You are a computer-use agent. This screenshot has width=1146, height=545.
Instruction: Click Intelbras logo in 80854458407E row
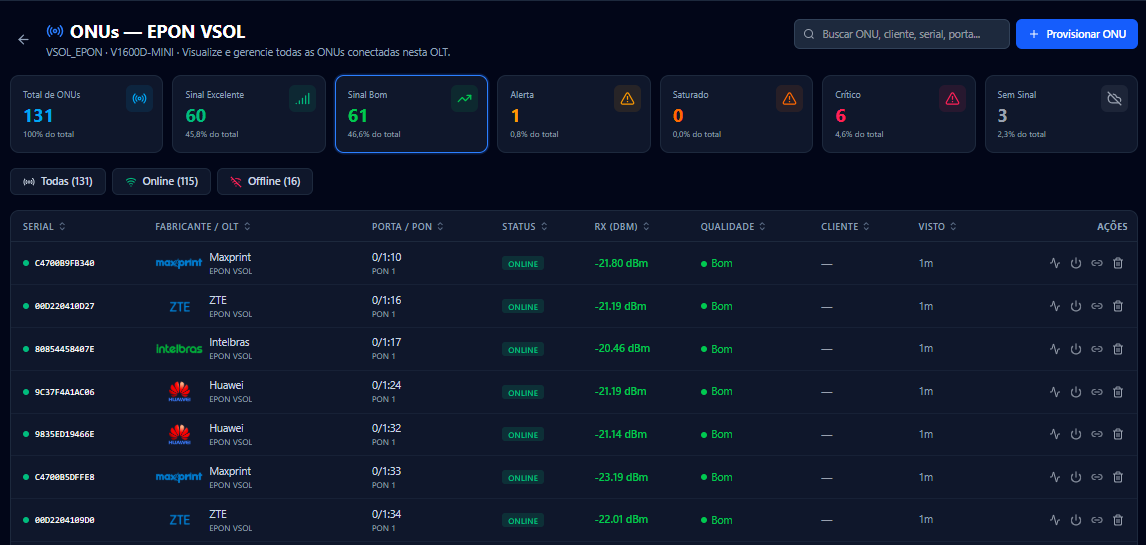pyautogui.click(x=179, y=349)
